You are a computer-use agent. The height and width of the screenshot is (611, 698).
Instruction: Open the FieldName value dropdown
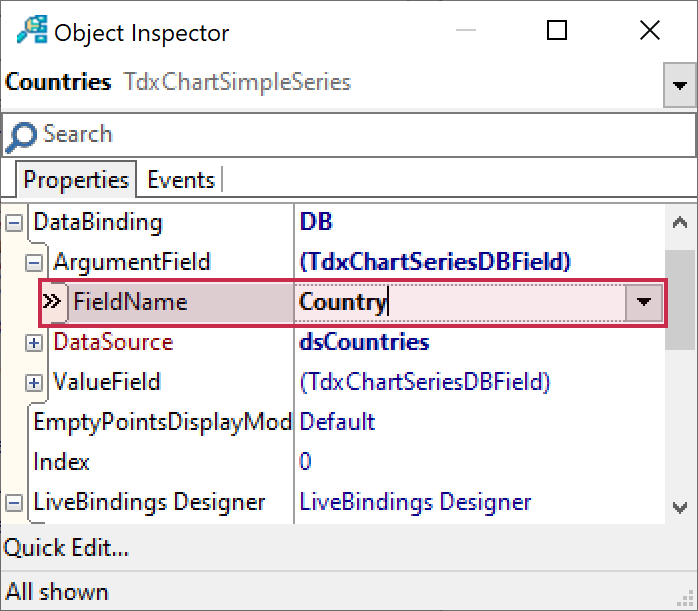pyautogui.click(x=644, y=302)
